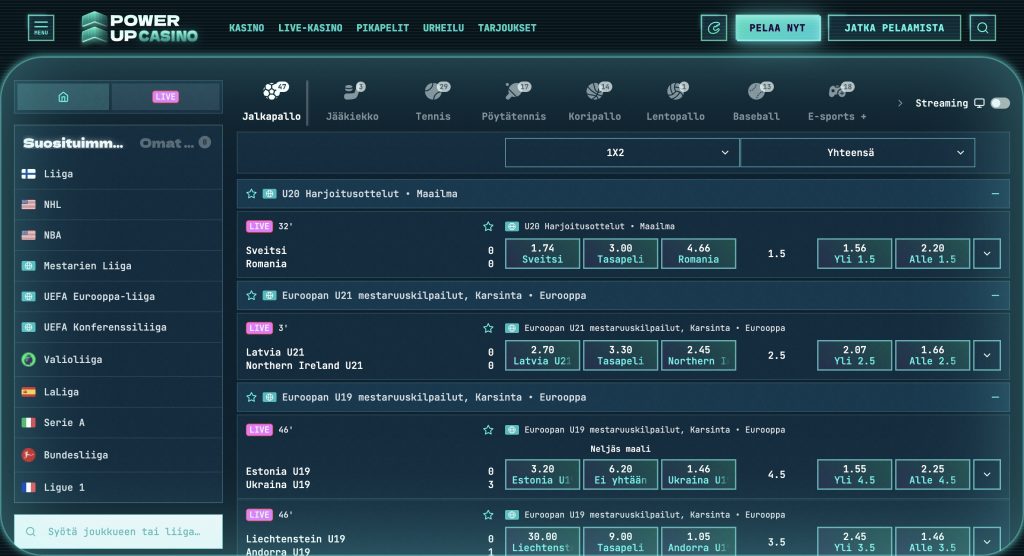
Task: Open the hamburger menu icon
Action: (40, 27)
